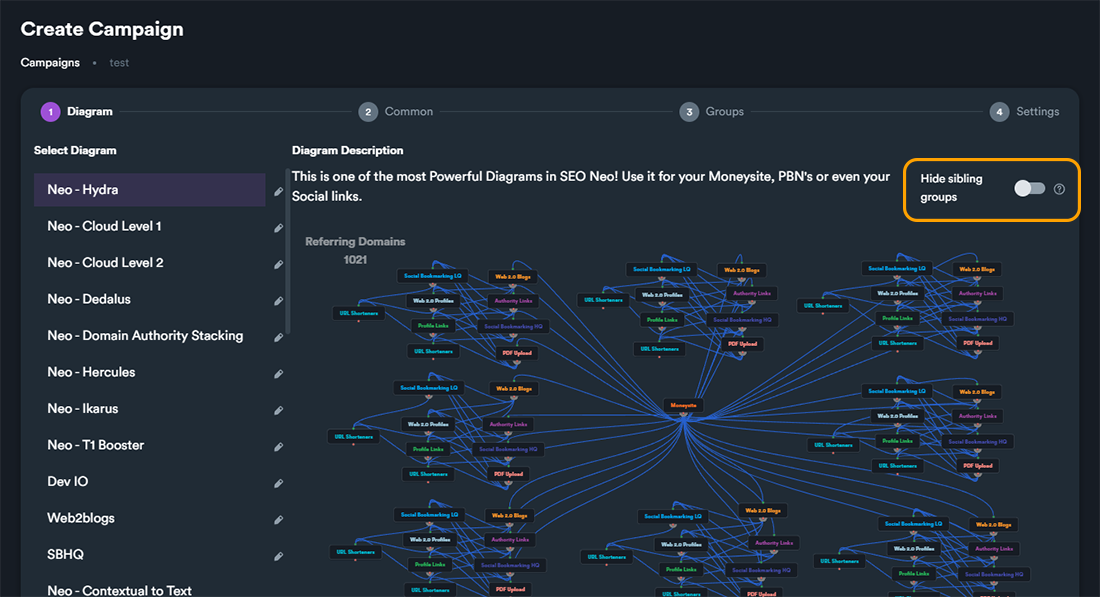Viewport: 1100px width, 597px height.
Task: Click edit pencil for Web2blogs
Action: click(x=279, y=520)
